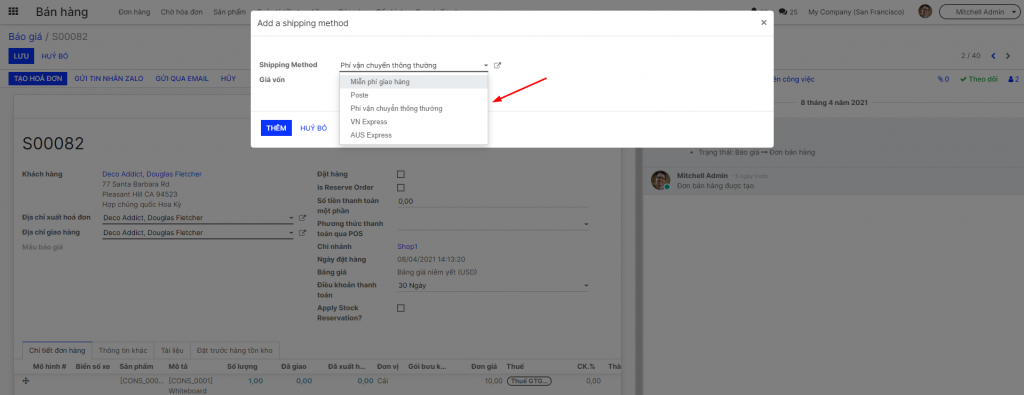This screenshot has width=1024, height=395.
Task: Click the TẠO HOÁ ĐƠN button
Action: pyautogui.click(x=38, y=78)
